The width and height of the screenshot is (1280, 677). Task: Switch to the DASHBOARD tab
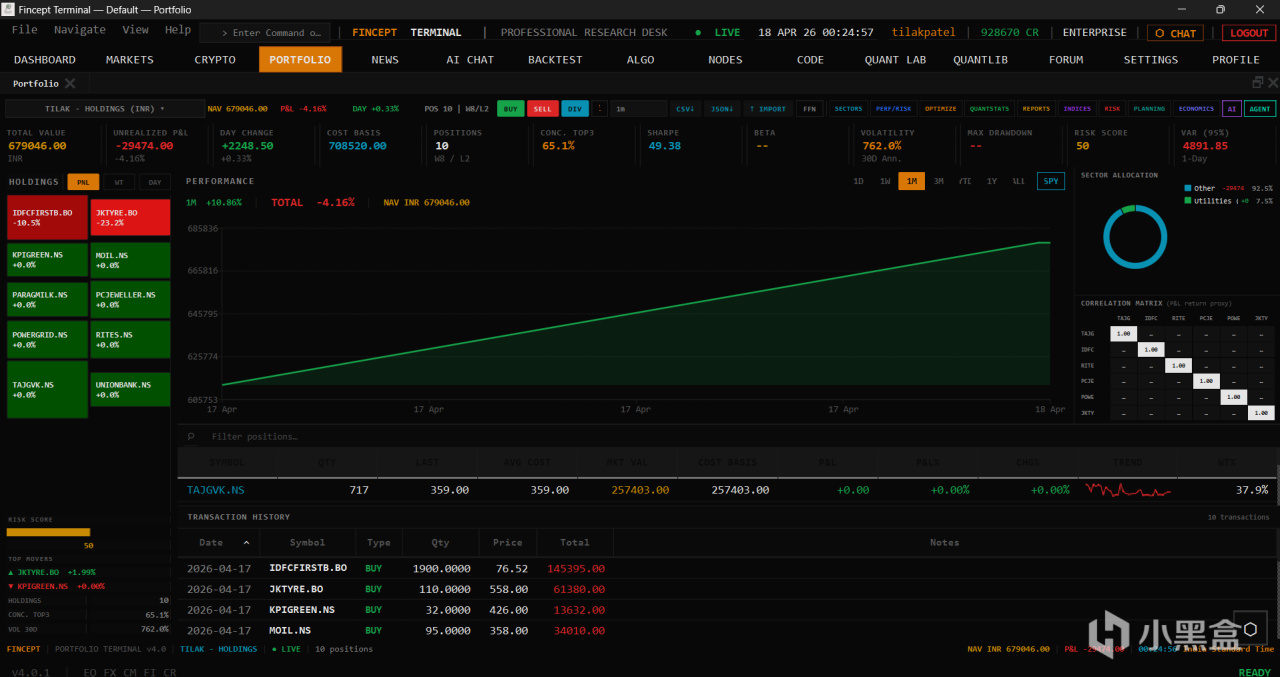coord(45,60)
